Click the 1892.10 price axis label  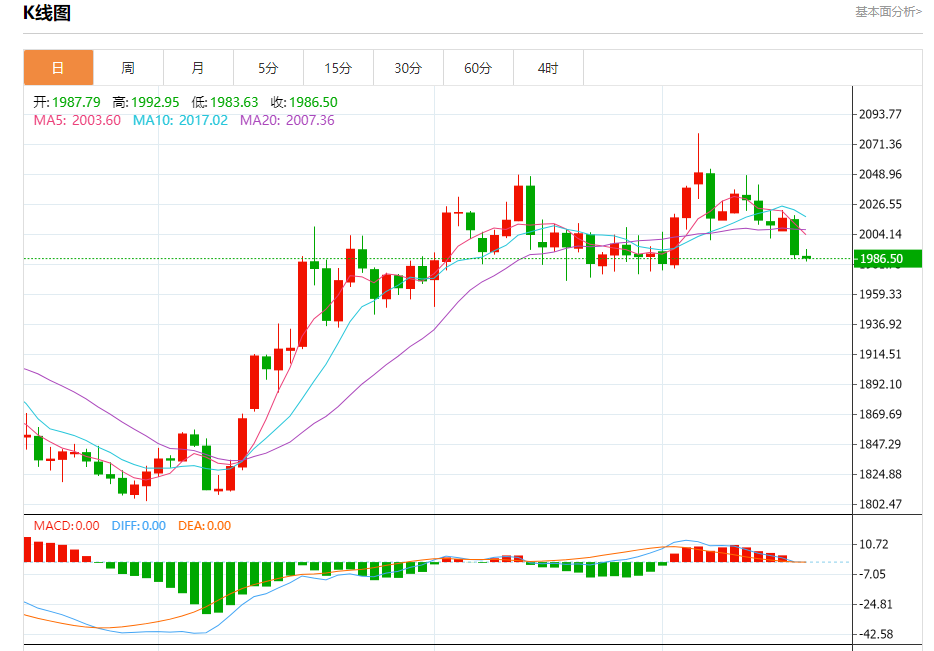pos(880,384)
